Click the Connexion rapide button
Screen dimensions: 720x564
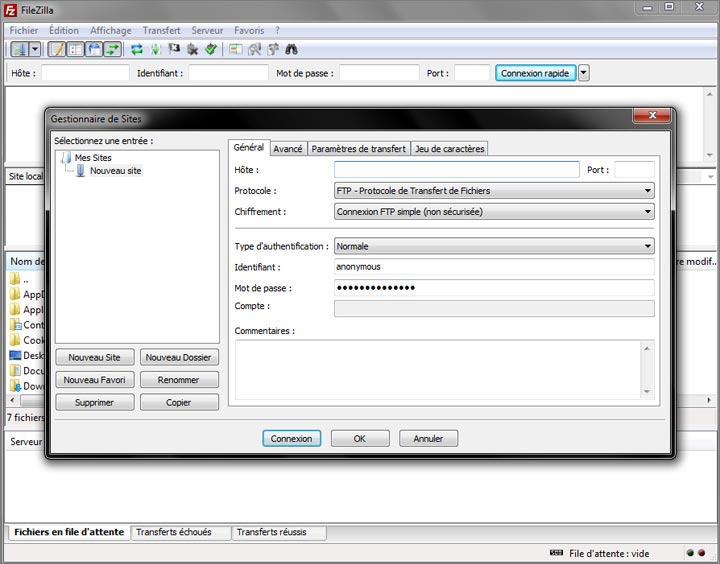click(x=535, y=73)
